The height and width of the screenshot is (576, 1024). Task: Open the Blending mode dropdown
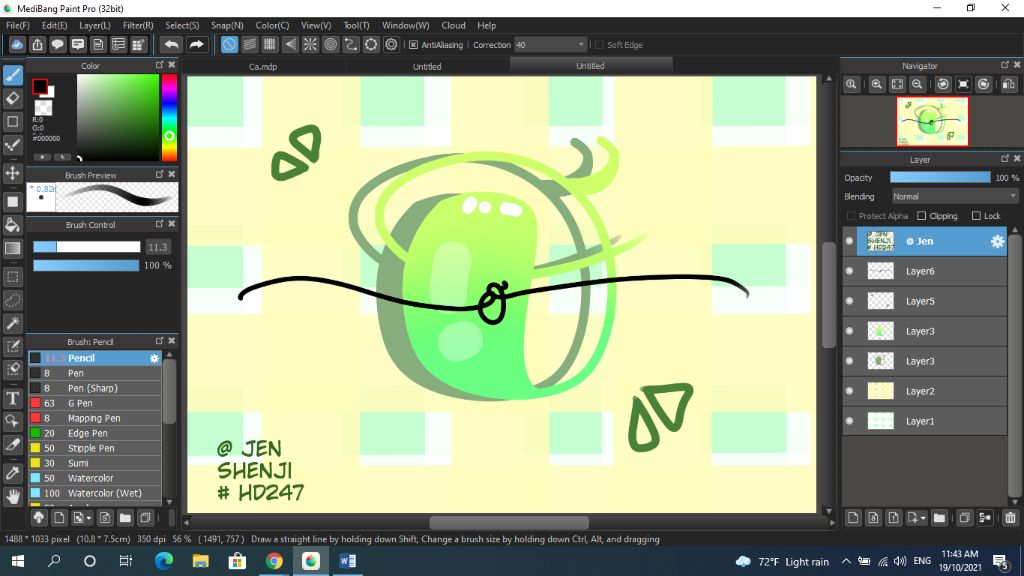tap(955, 197)
